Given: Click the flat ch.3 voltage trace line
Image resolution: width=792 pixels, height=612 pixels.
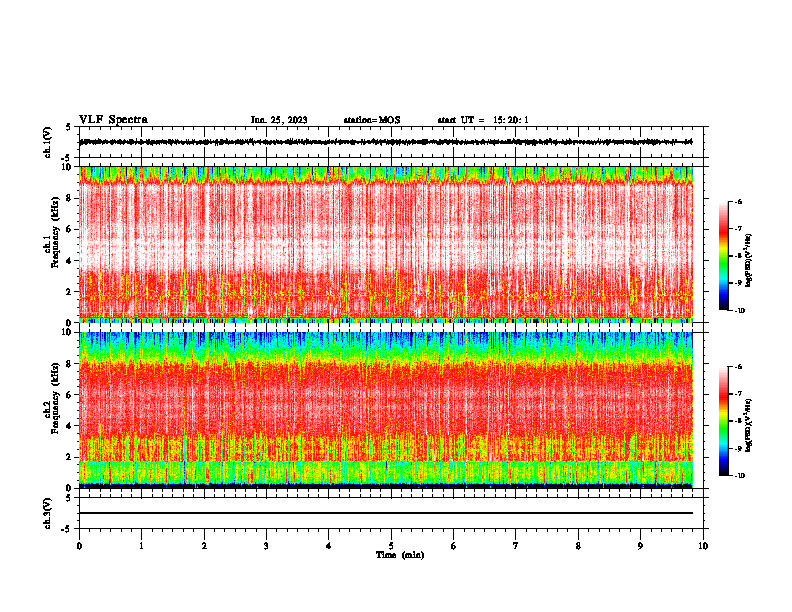Looking at the screenshot, I should coord(385,513).
